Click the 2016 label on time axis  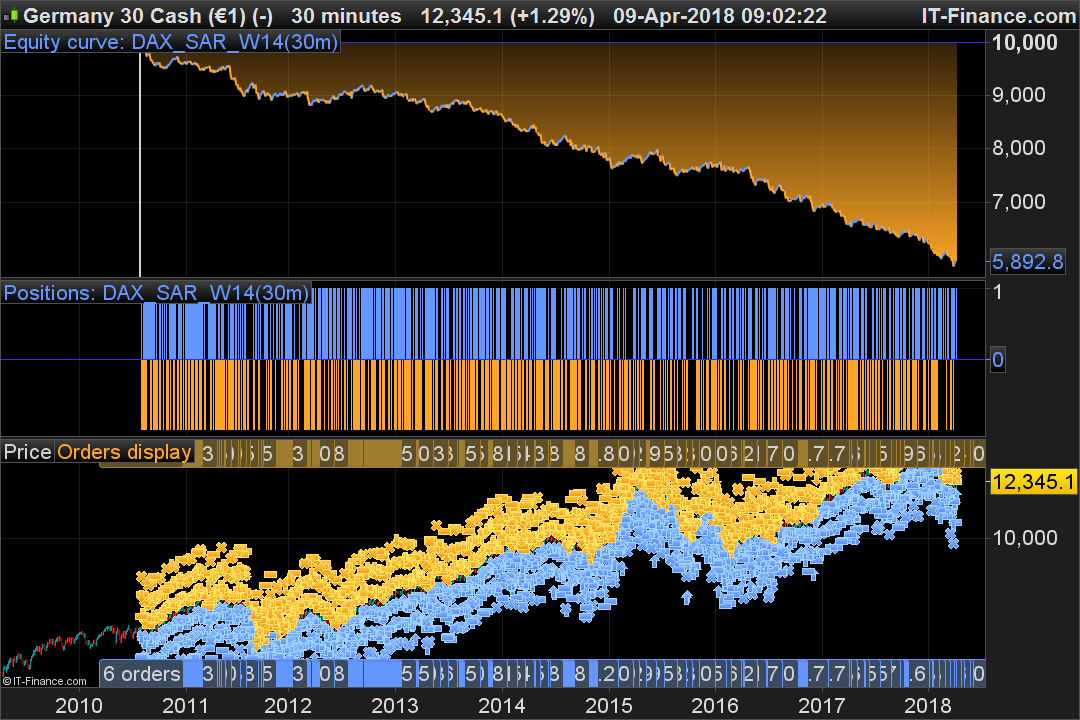point(714,706)
